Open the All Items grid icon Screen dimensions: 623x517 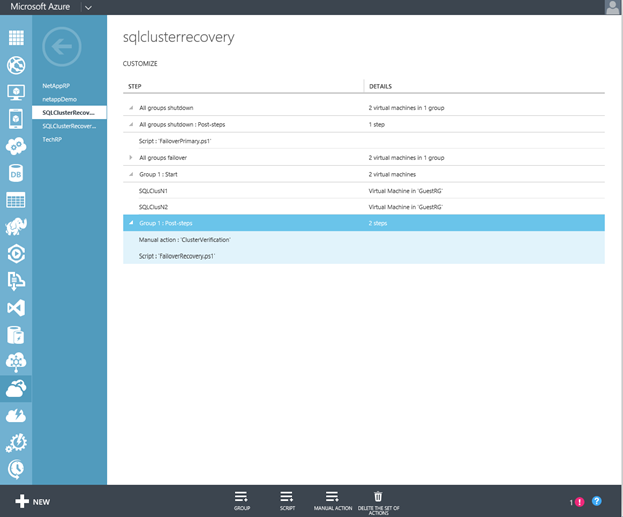(x=16, y=38)
